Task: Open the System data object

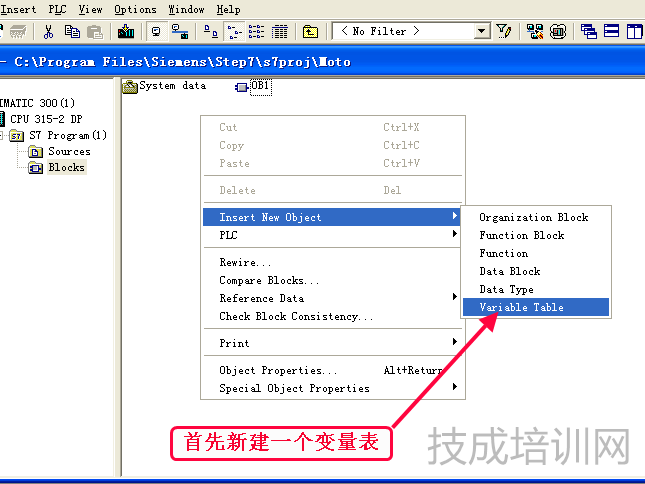Action: pyautogui.click(x=164, y=86)
